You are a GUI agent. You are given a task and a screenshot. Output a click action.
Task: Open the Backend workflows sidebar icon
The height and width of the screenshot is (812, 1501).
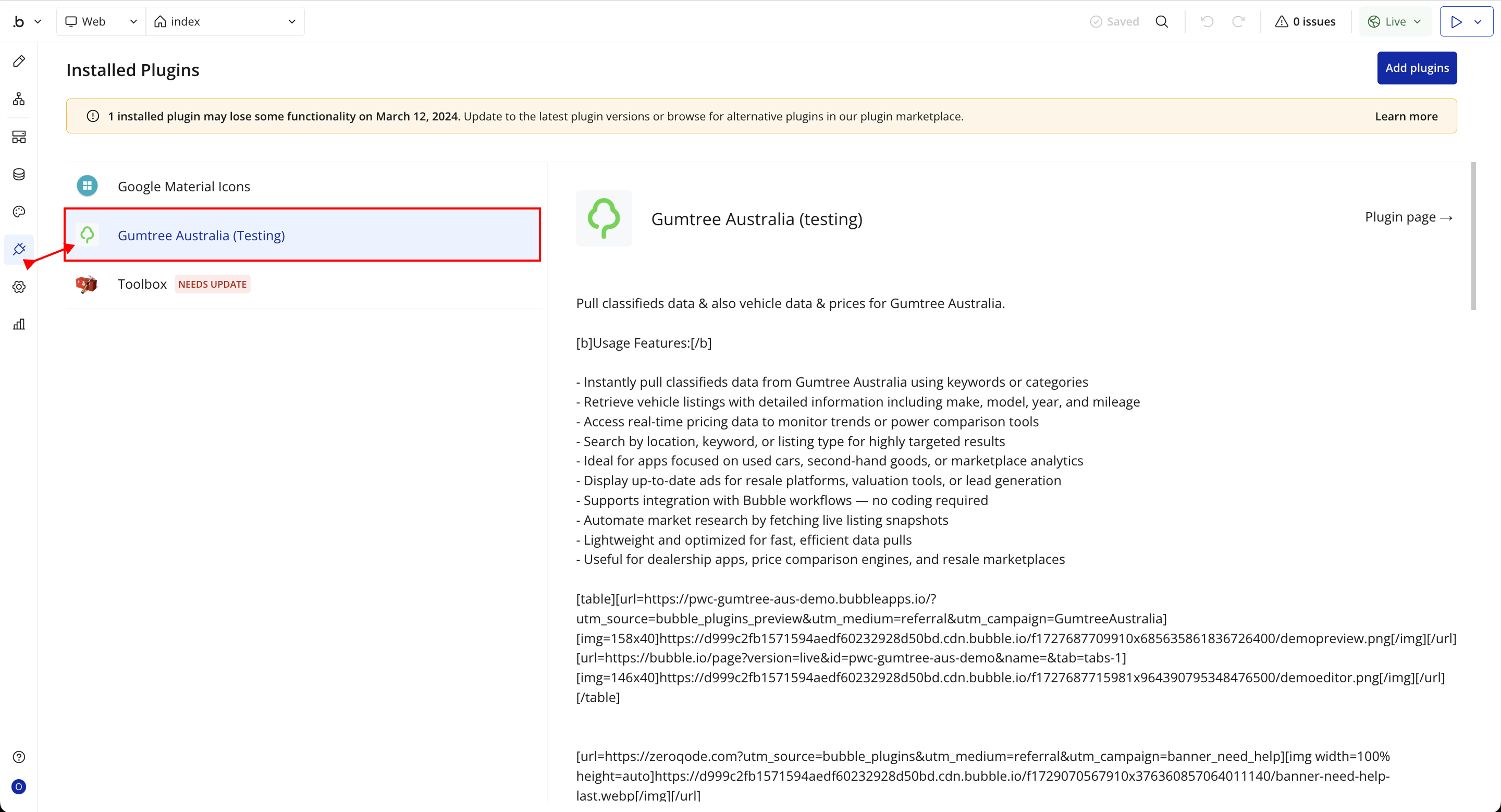(19, 137)
